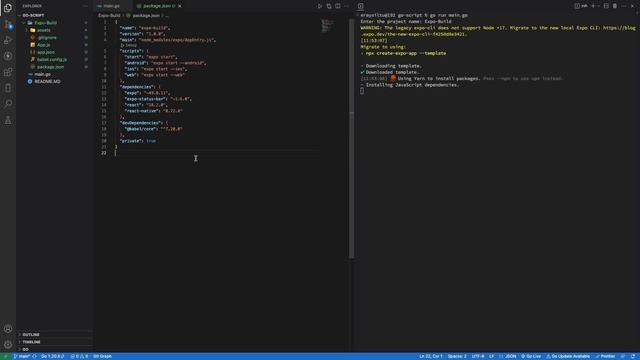Open the Search view in the activity bar
The height and width of the screenshot is (360, 640).
8,104
